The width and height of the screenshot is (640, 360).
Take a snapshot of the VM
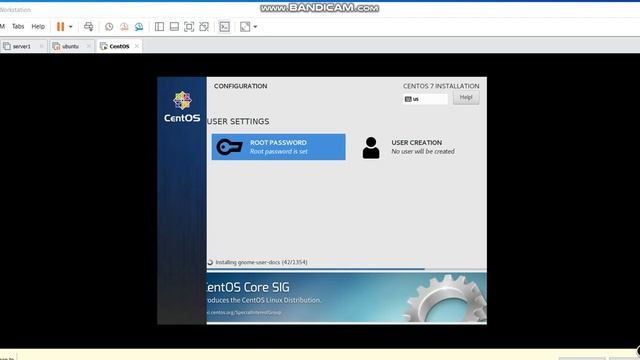pyautogui.click(x=109, y=27)
